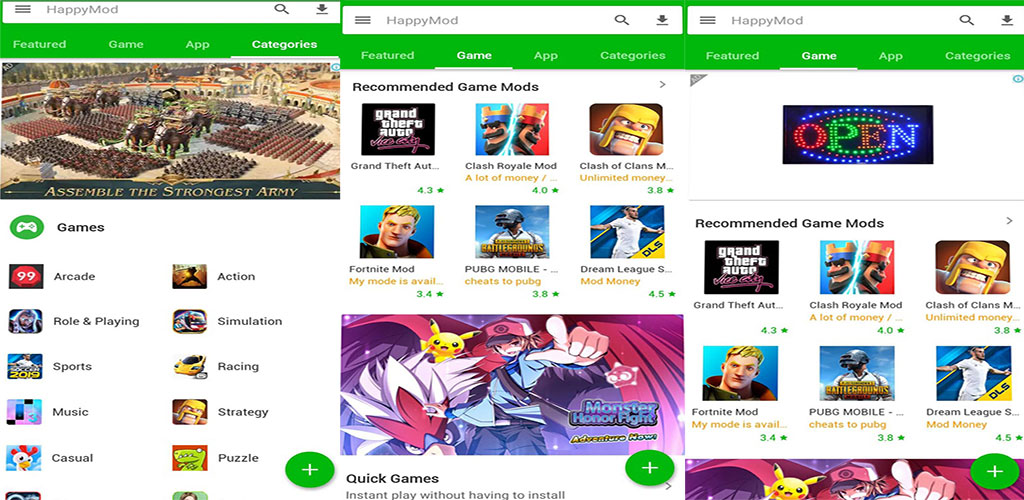
Task: Click the green Games controller icon
Action: pos(26,228)
